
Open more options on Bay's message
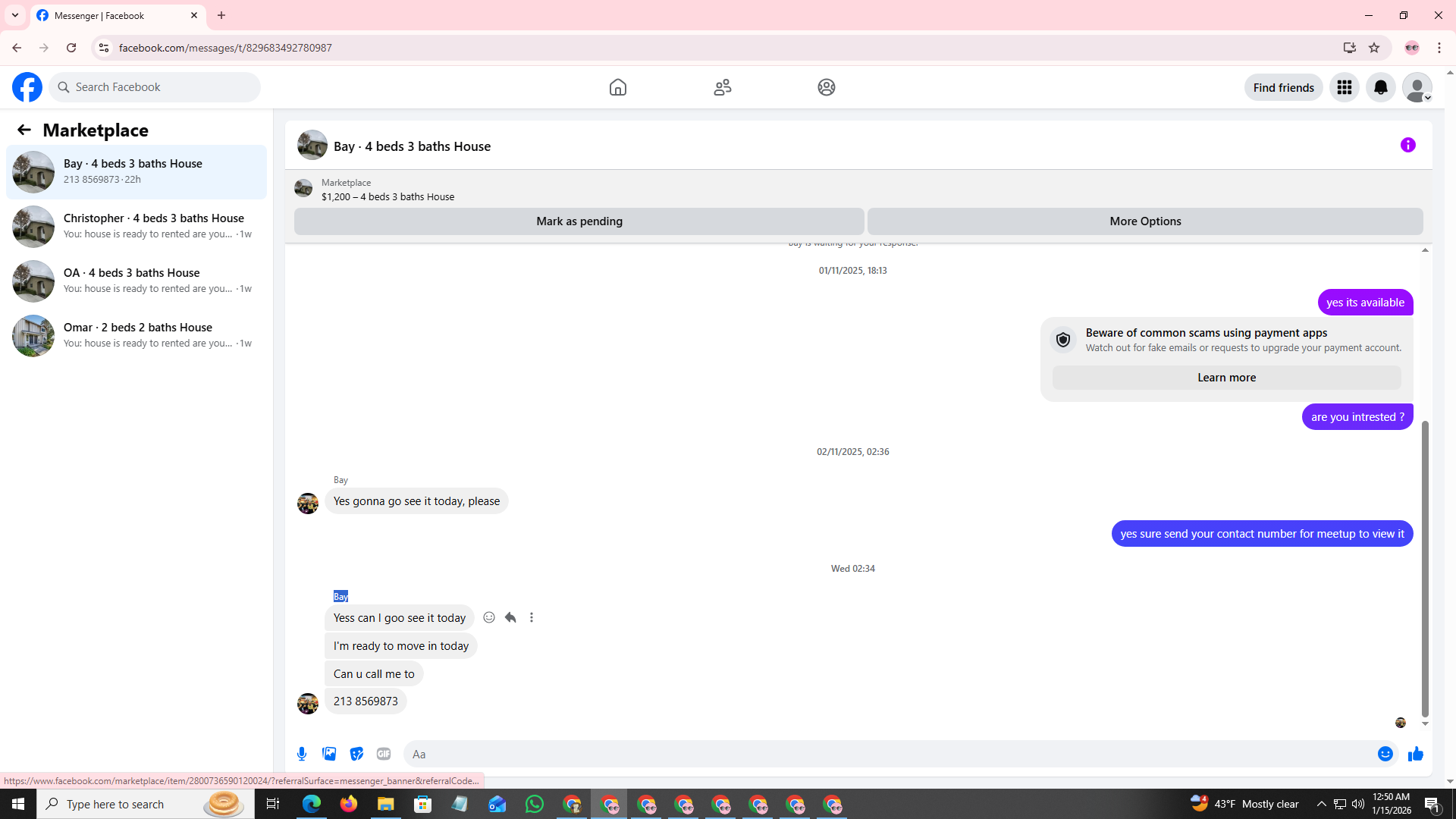(x=532, y=617)
